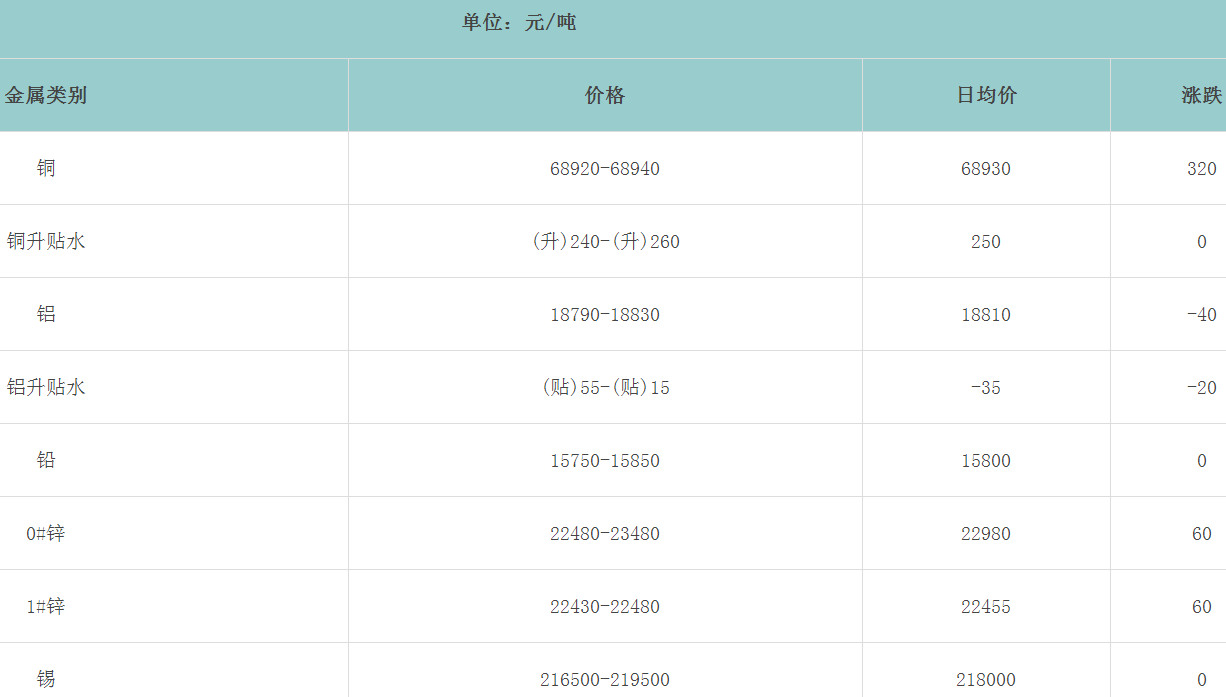1226x697 pixels.
Task: Select the 铝 metal row label
Action: click(x=46, y=314)
